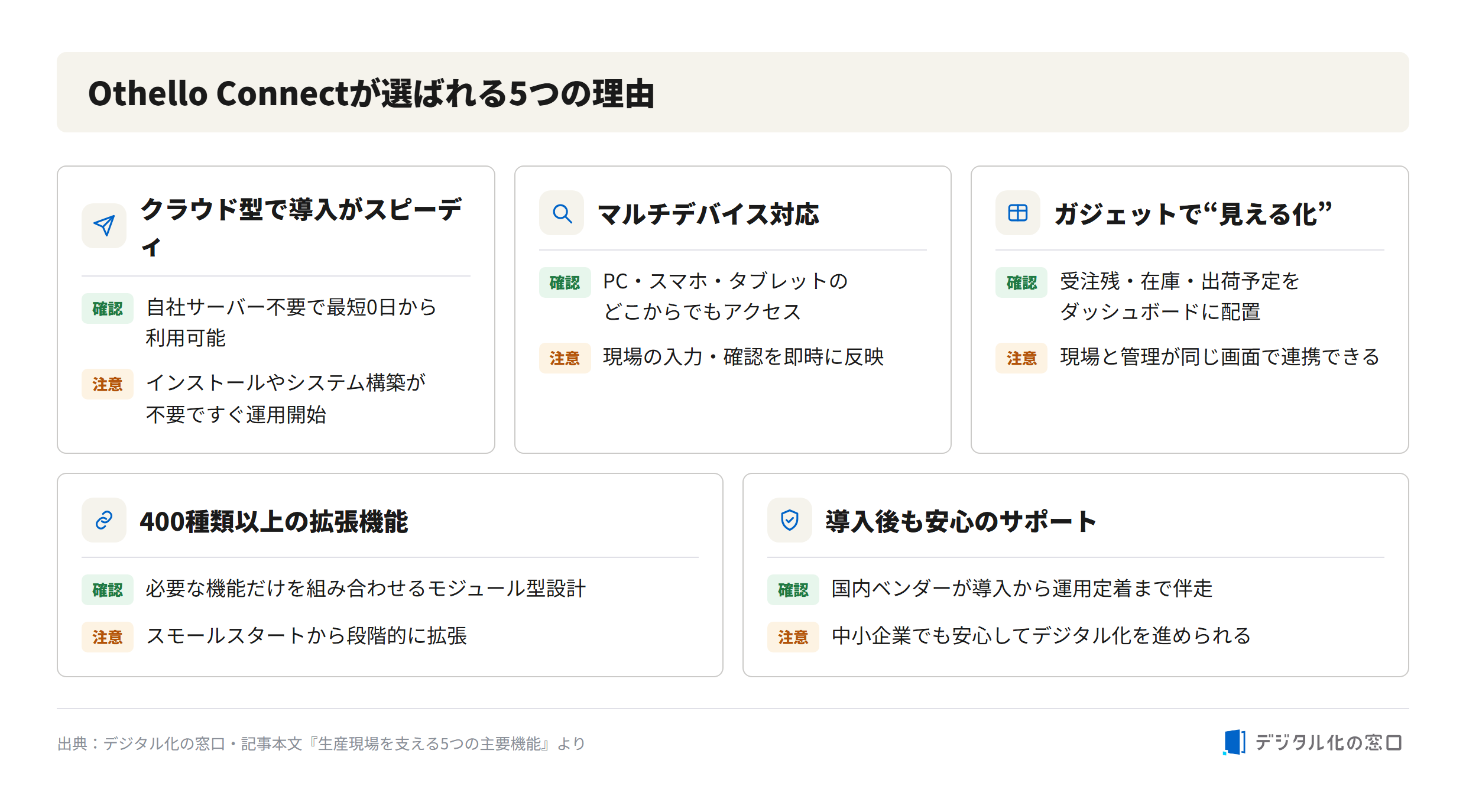
Task: Click the footer source line starting with 出典
Action: [x=321, y=743]
